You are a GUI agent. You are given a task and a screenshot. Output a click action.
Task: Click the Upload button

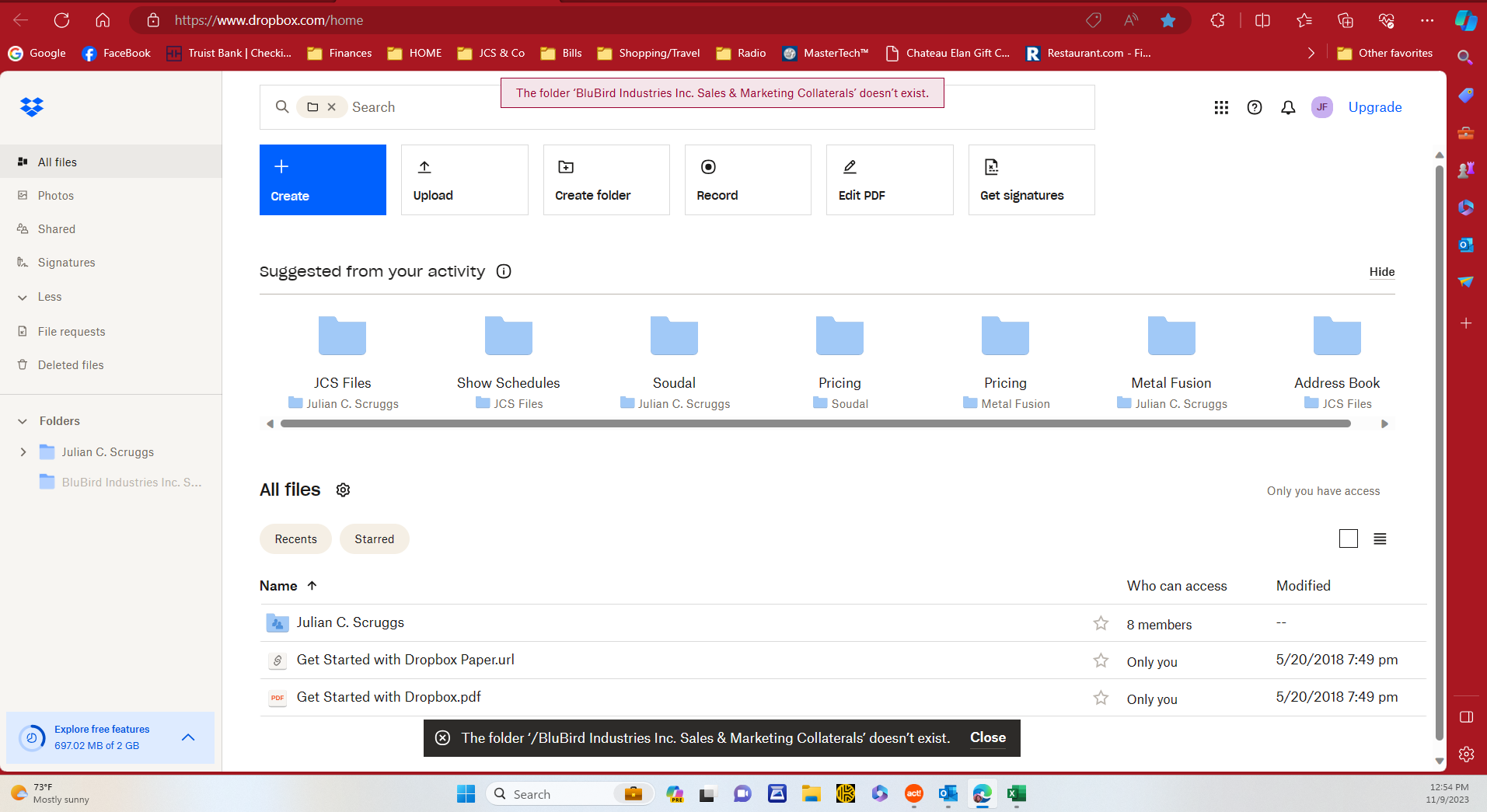(x=465, y=179)
